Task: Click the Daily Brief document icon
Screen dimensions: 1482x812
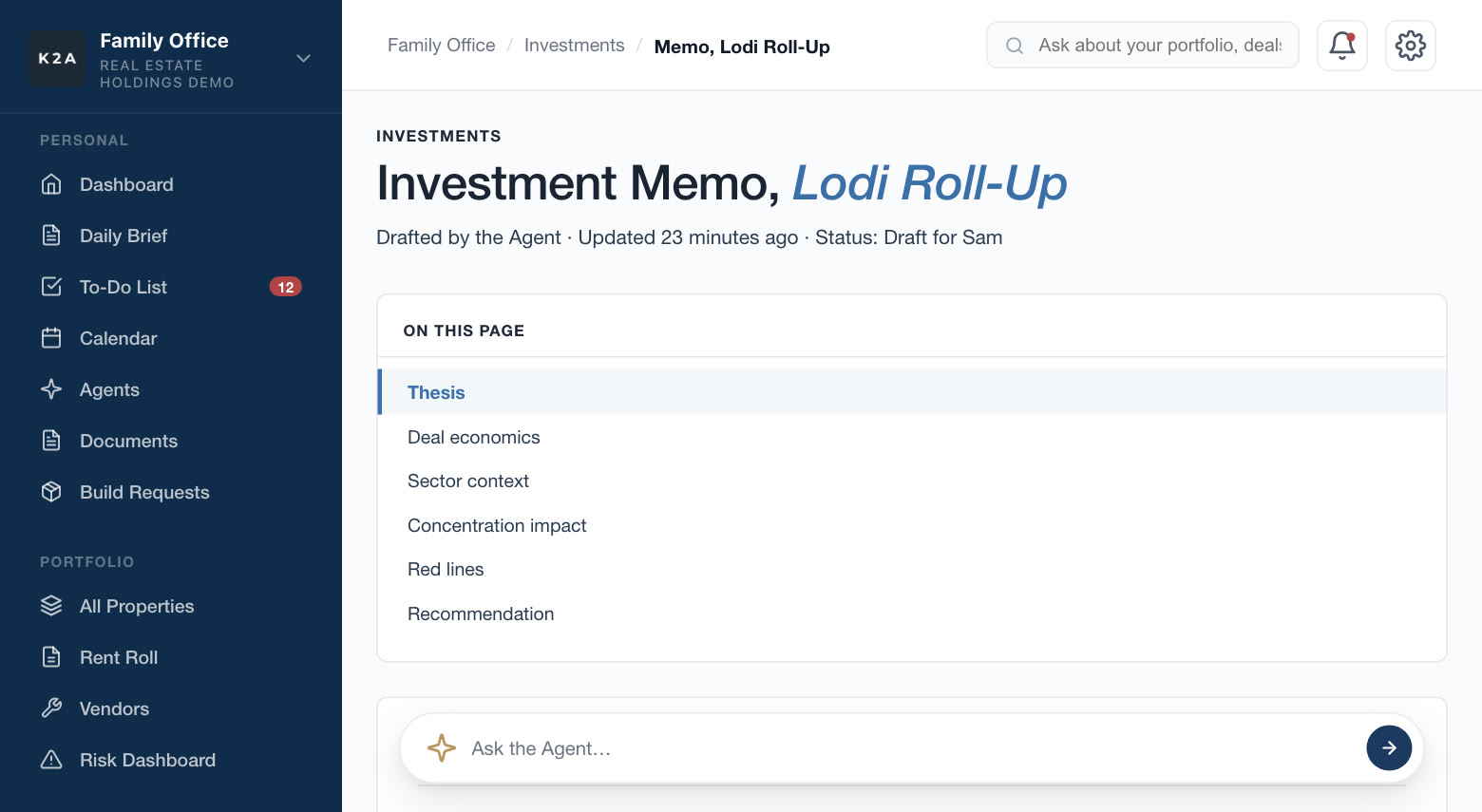Action: 51,236
